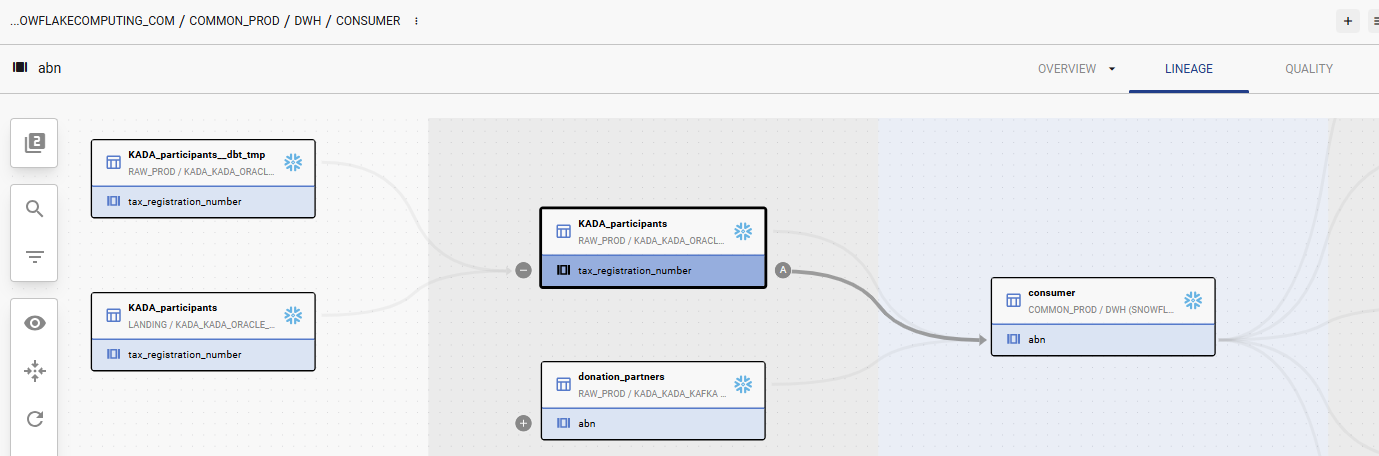Click the CONSUMER breadcrumb link

(368, 21)
